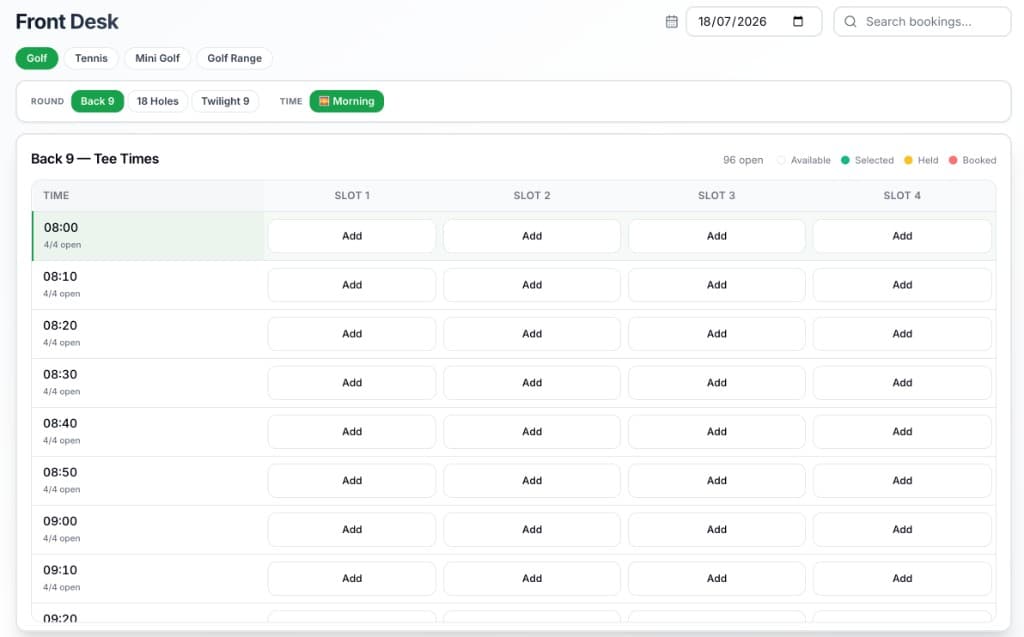Click the TIME column header
This screenshot has height=637, width=1024.
(x=56, y=195)
